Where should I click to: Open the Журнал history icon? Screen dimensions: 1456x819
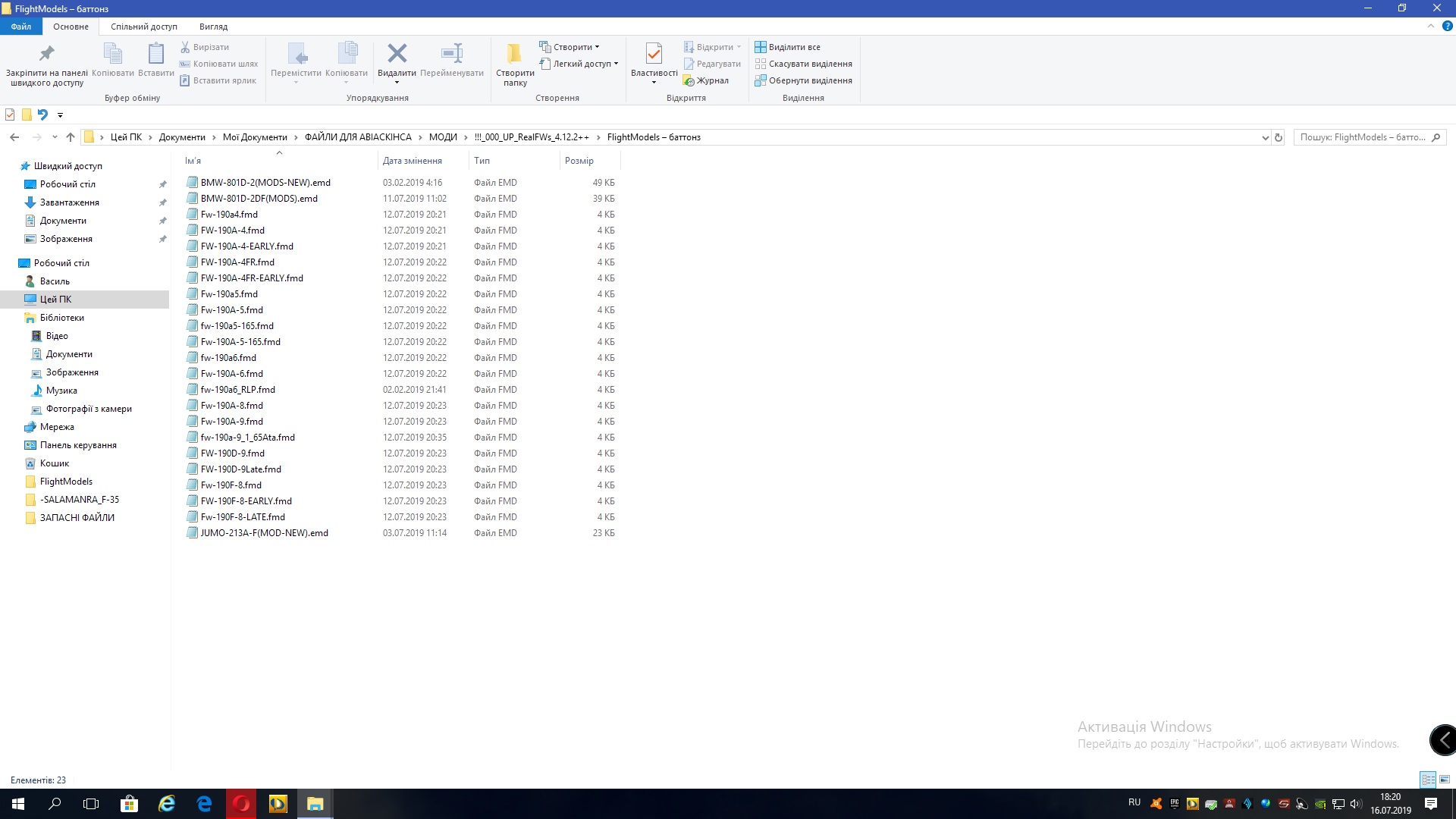[x=689, y=80]
